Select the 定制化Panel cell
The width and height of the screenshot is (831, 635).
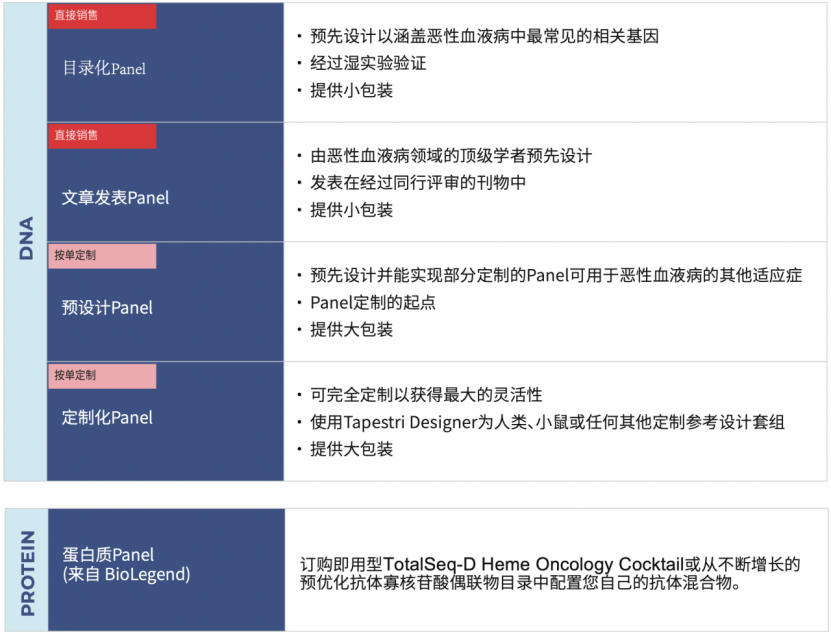(x=165, y=422)
